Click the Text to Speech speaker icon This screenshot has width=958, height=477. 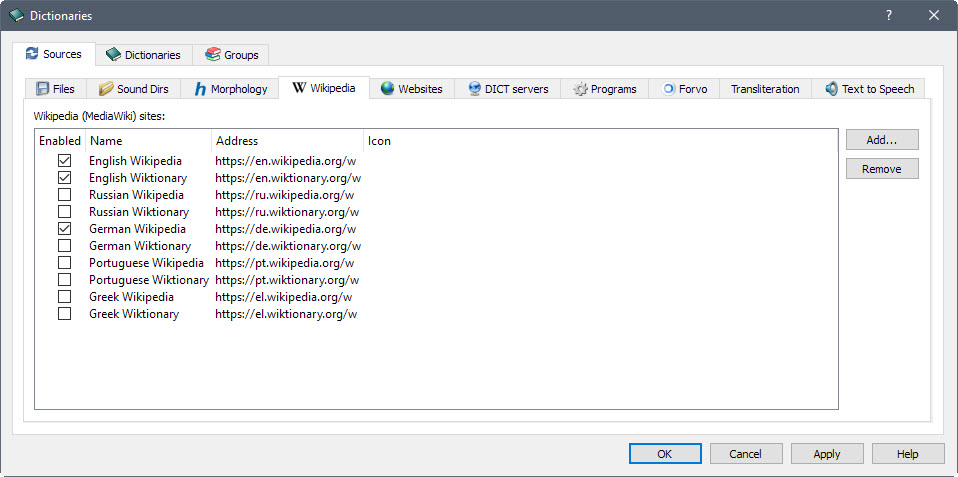(x=832, y=89)
